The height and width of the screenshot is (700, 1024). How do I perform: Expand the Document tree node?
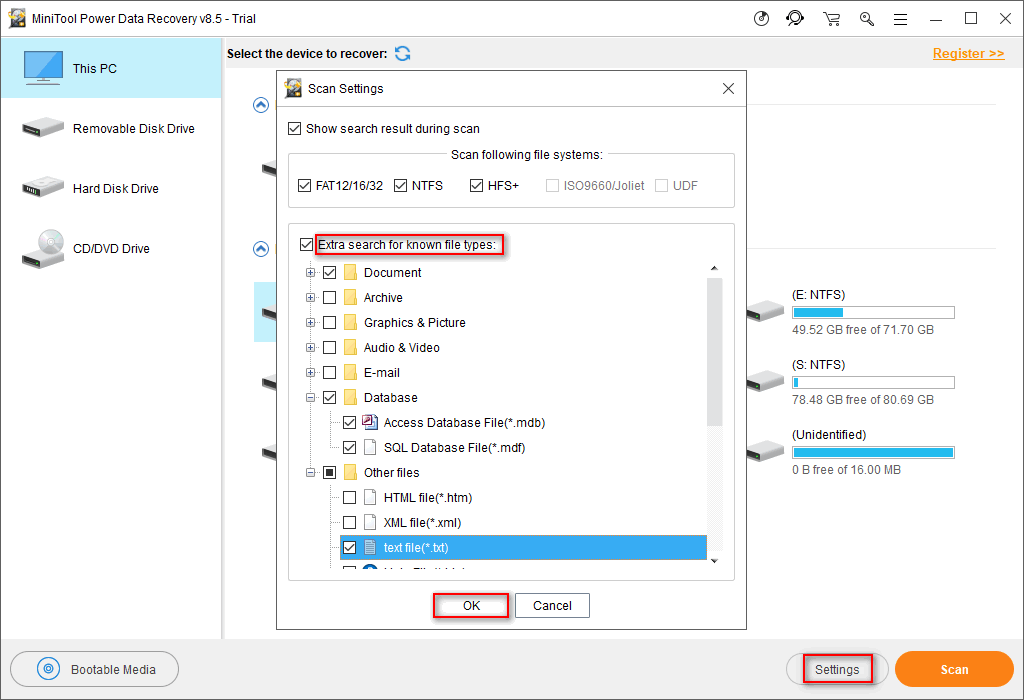tap(310, 272)
